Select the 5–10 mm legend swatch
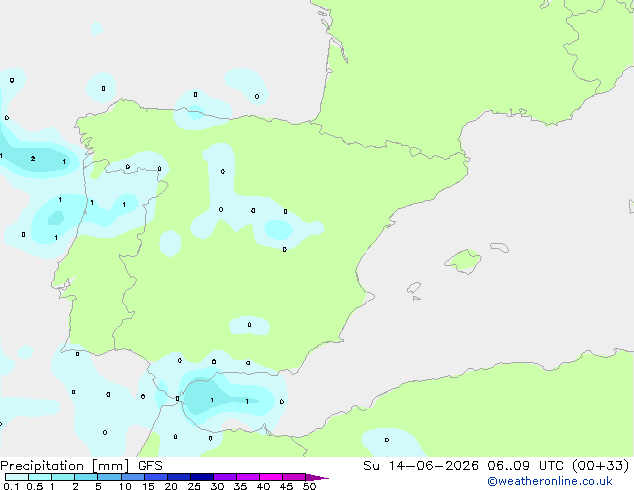 point(109,477)
